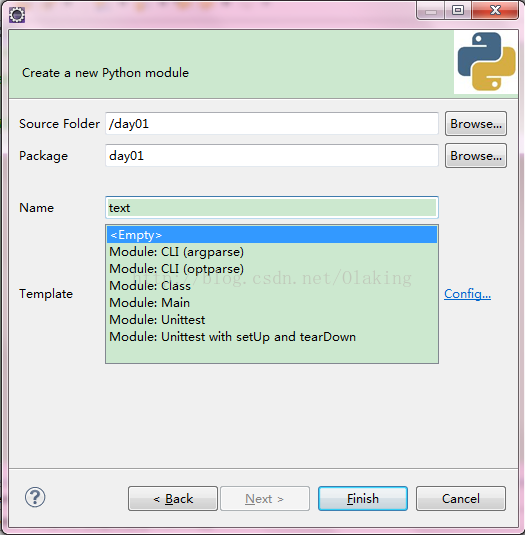Select the <Empty> template
Viewport: 525px width, 535px height.
(x=272, y=235)
